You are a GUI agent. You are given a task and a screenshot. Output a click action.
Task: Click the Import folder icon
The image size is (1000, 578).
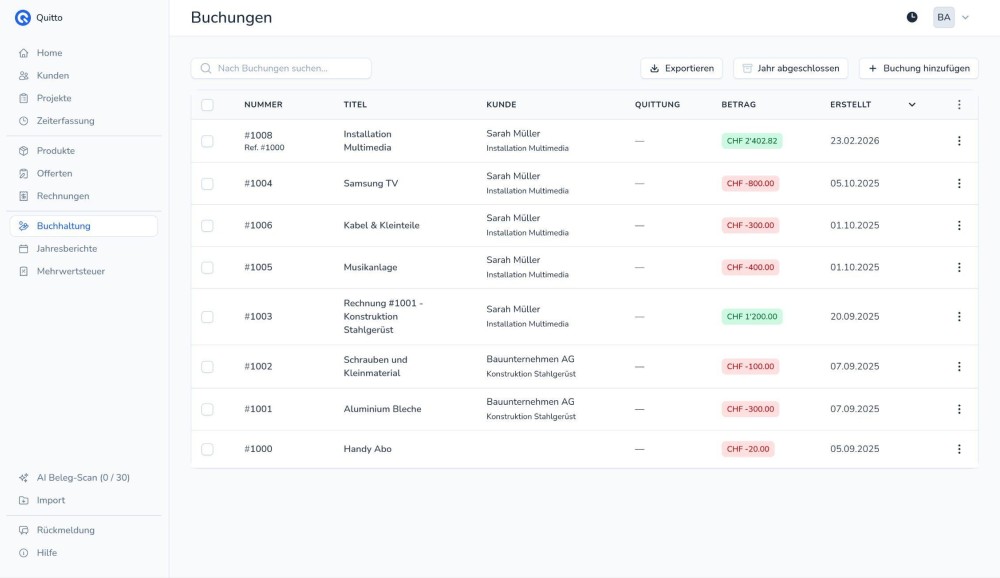[24, 500]
